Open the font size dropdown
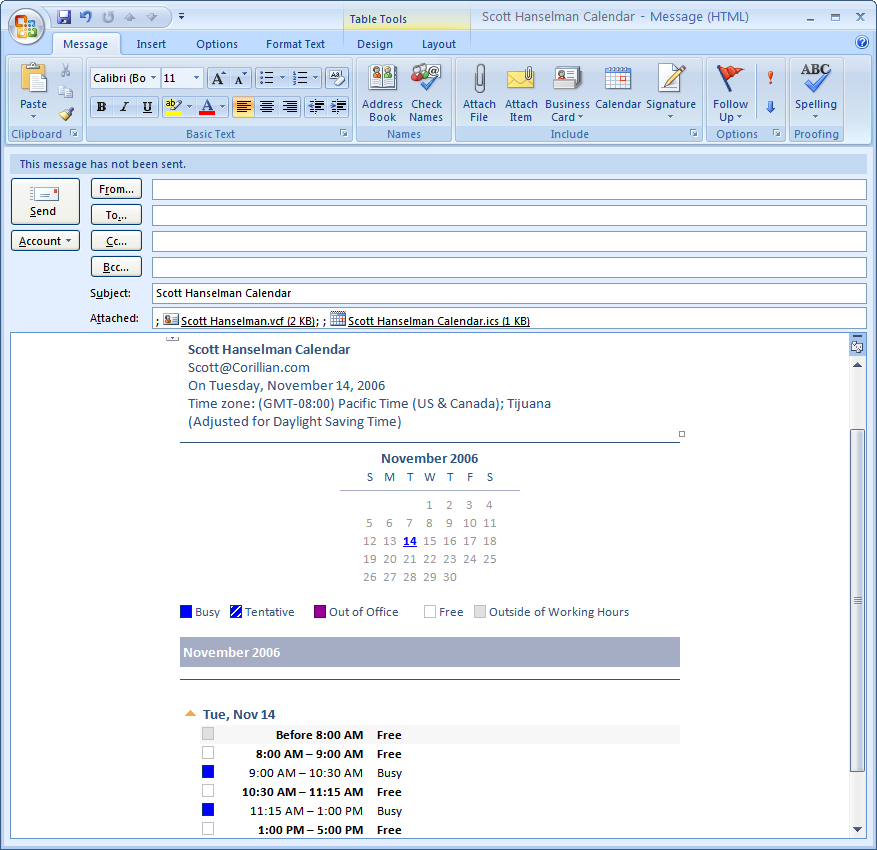877x850 pixels. pyautogui.click(x=196, y=78)
